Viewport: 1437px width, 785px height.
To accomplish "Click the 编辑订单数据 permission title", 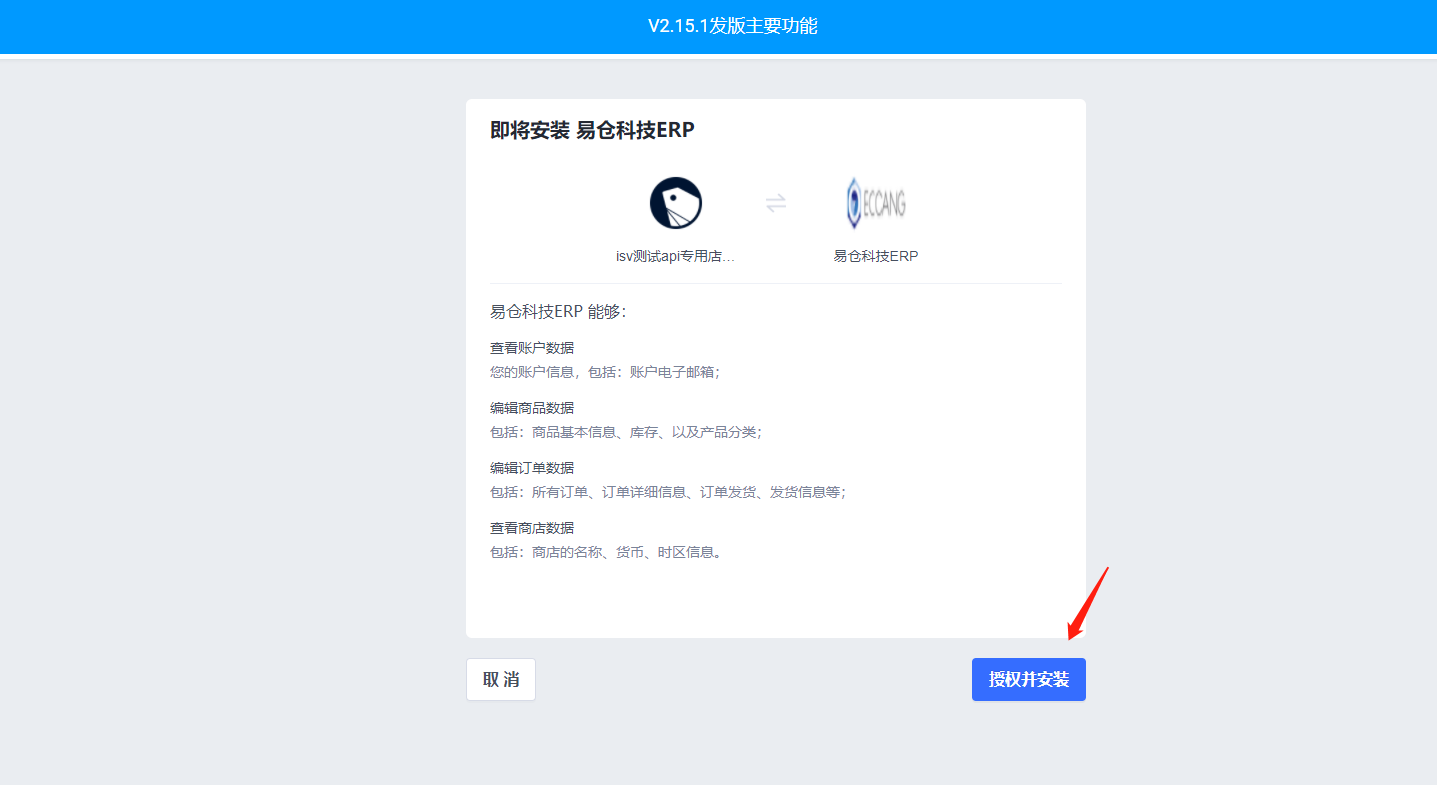I will (x=532, y=468).
